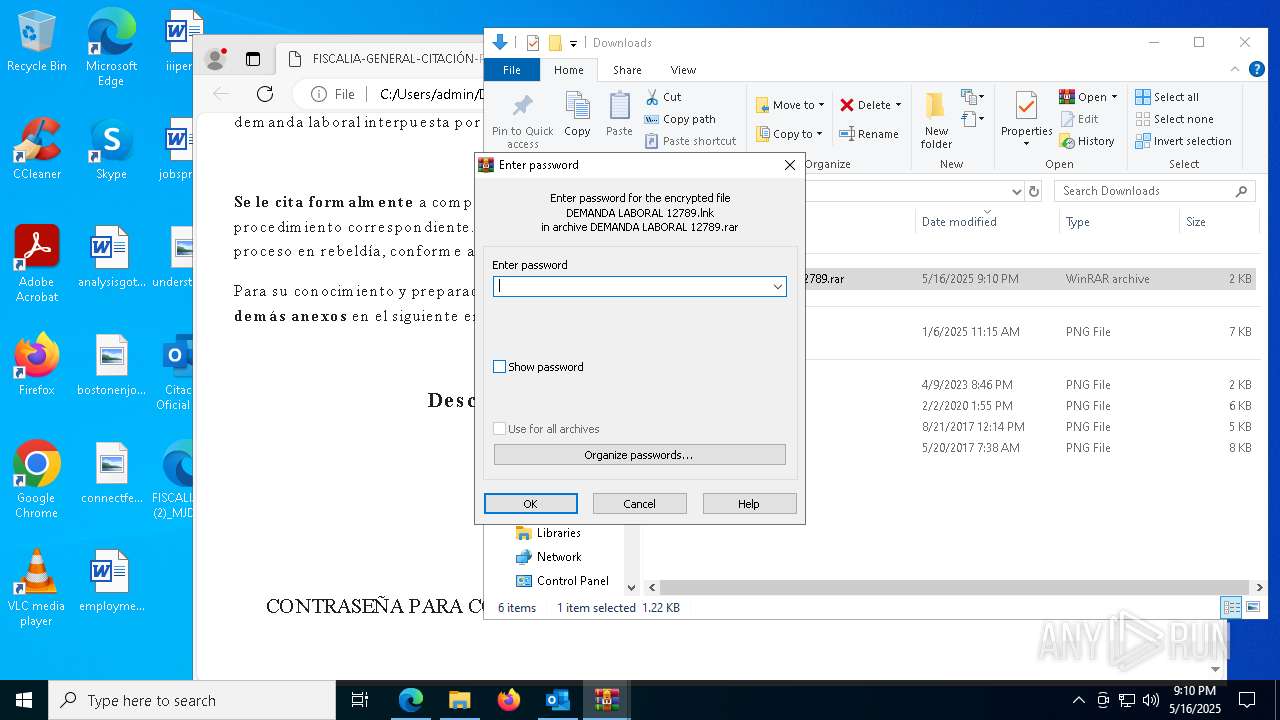Click Rename in ribbon

pyautogui.click(x=868, y=134)
